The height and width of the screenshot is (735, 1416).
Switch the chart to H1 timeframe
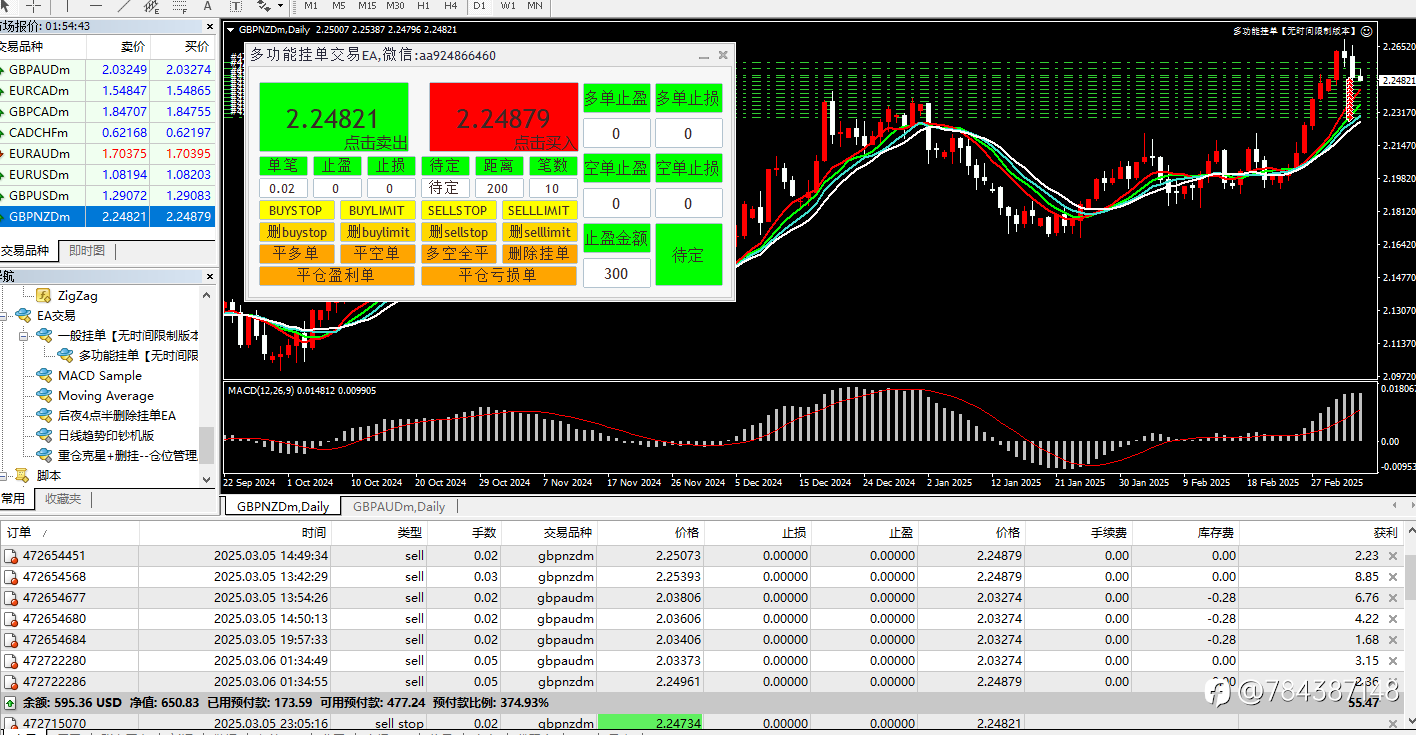pyautogui.click(x=422, y=6)
